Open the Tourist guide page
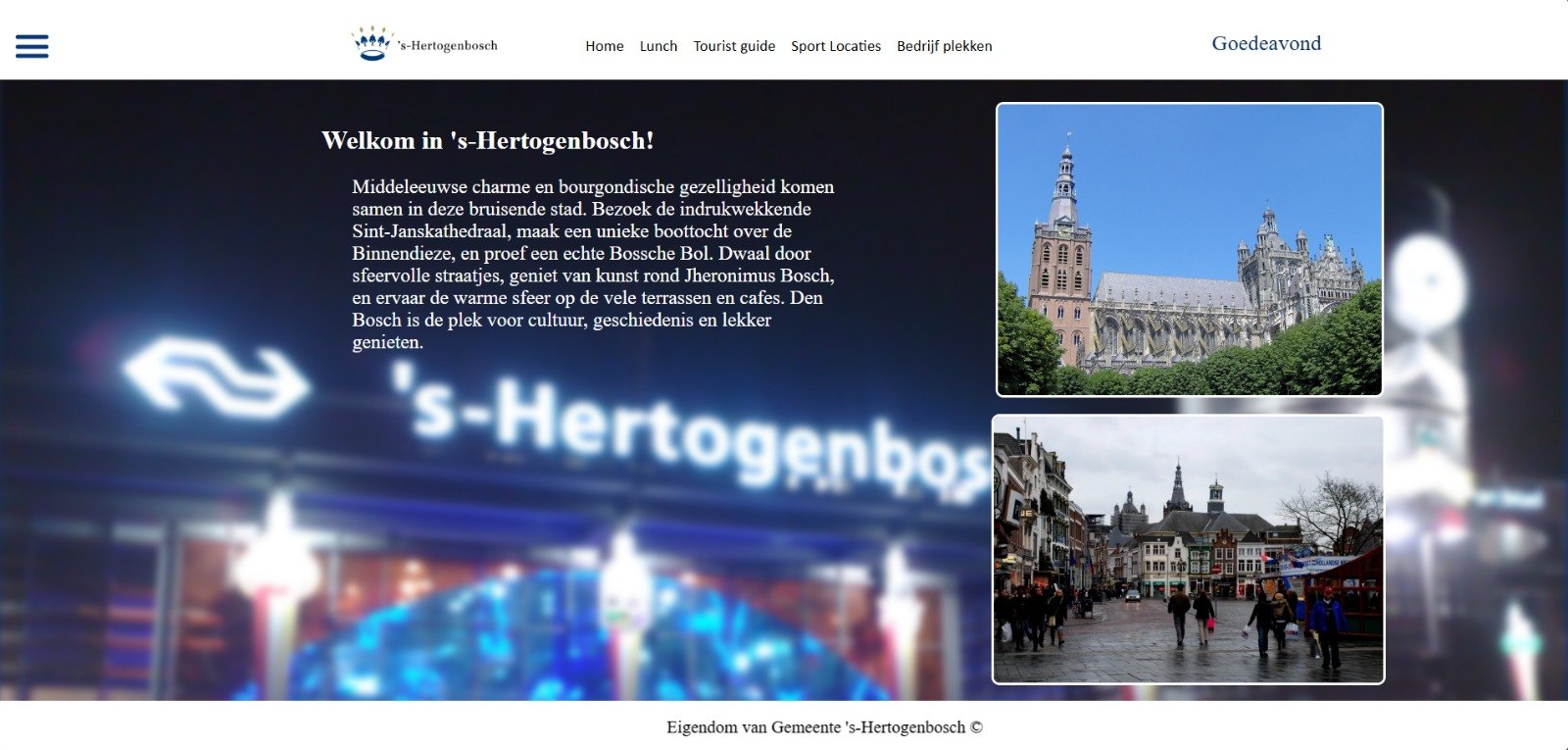Image resolution: width=1568 pixels, height=750 pixels. pos(734,46)
